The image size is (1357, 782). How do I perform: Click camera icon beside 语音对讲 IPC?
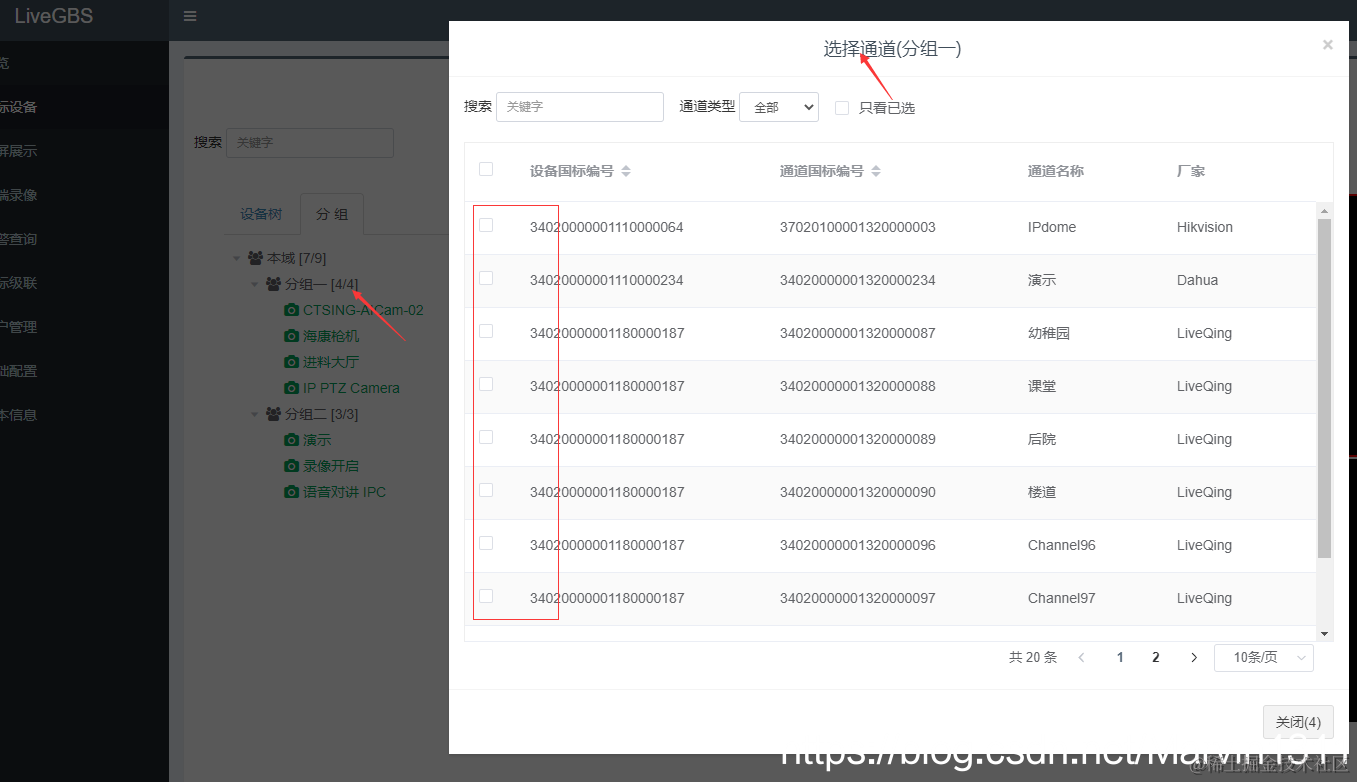[292, 492]
